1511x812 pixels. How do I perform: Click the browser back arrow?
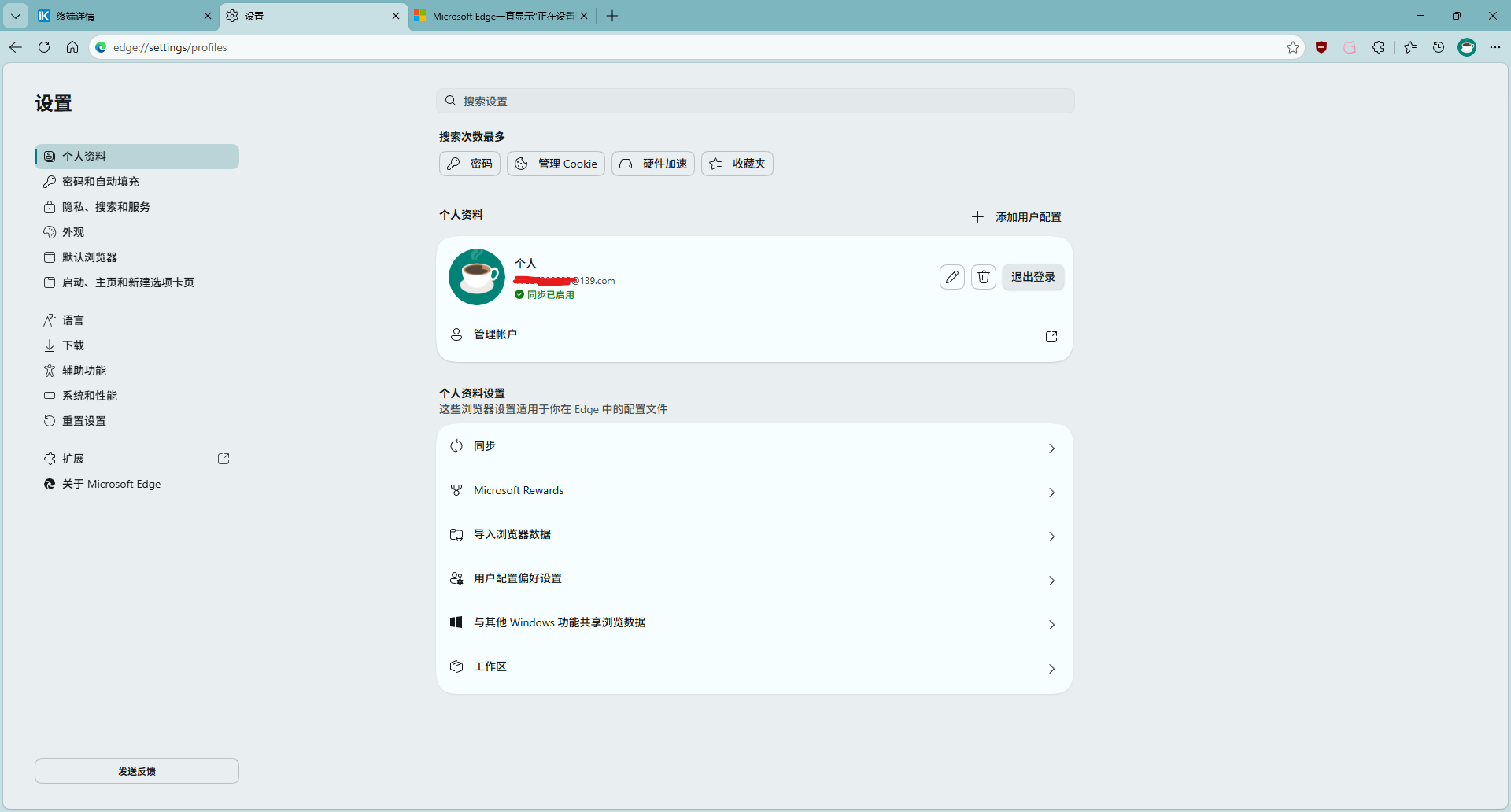(16, 47)
